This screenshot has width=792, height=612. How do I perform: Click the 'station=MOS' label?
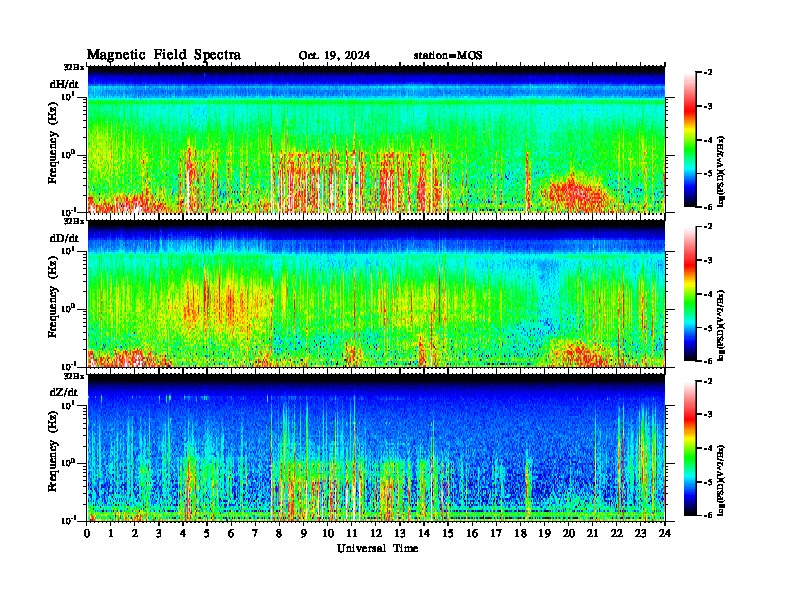448,56
